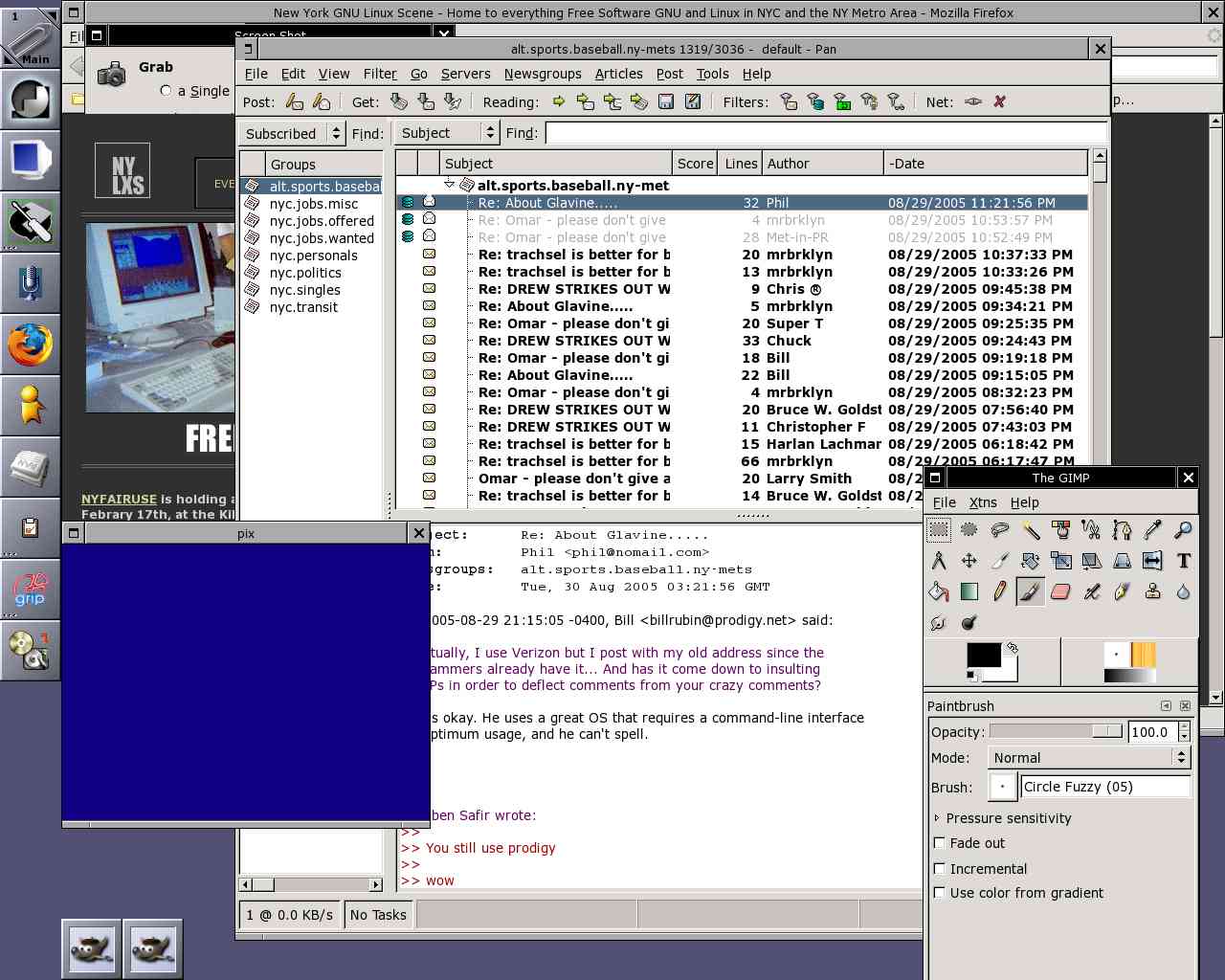Enable Use color from gradient checkbox
The image size is (1225, 980).
[x=939, y=893]
